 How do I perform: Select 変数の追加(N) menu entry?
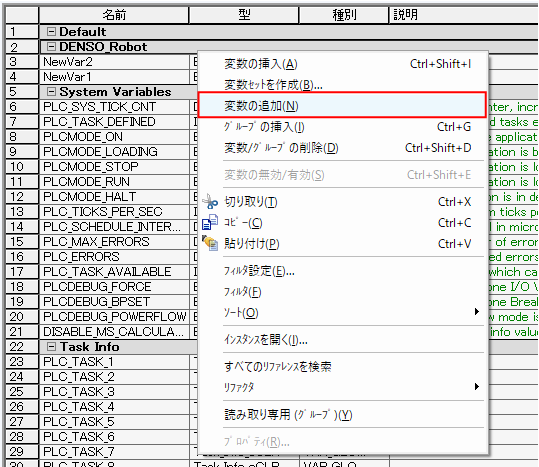point(342,105)
